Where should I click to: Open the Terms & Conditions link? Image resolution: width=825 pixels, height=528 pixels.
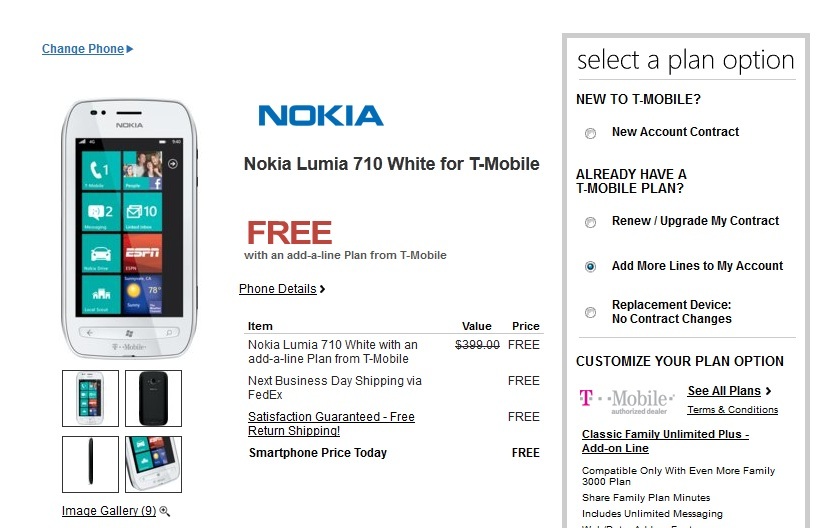(732, 410)
